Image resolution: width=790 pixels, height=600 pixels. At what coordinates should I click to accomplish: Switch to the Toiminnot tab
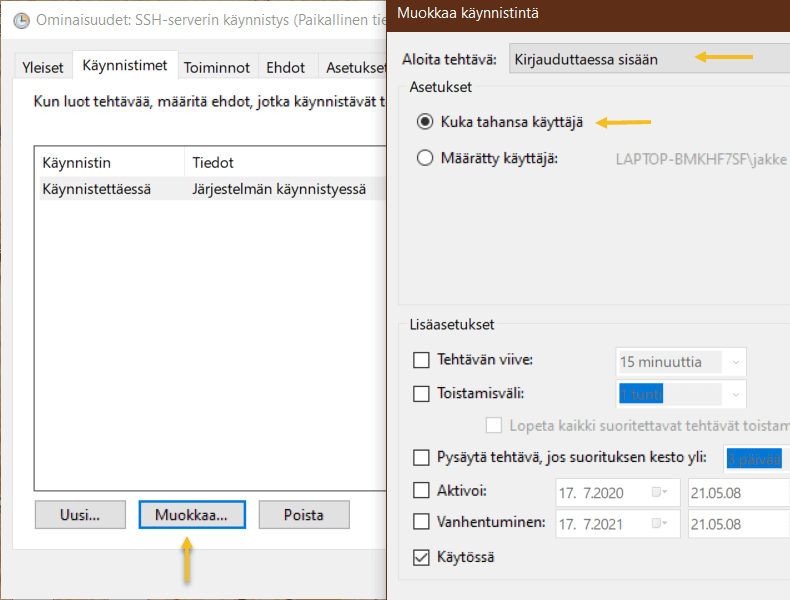[218, 67]
